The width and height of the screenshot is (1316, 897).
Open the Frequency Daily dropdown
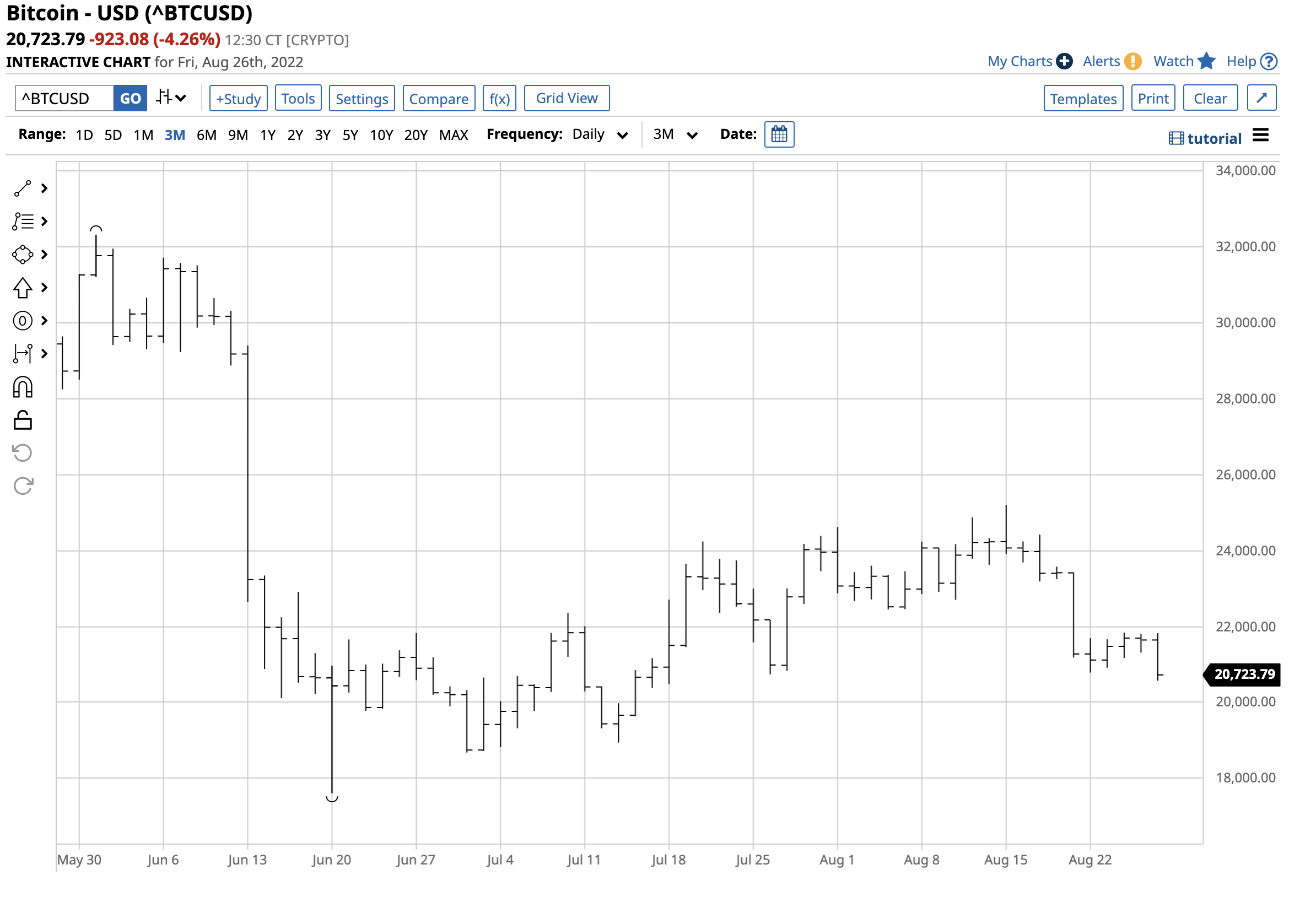[600, 135]
